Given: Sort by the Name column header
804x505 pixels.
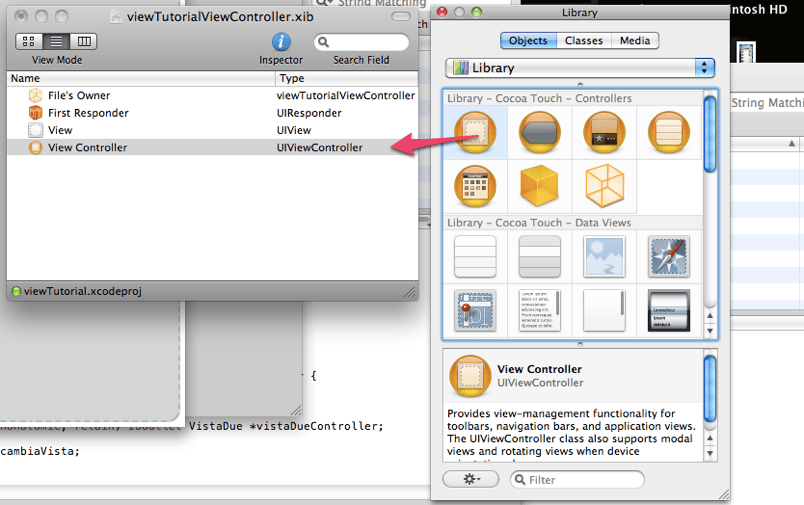Looking at the screenshot, I should (x=141, y=78).
